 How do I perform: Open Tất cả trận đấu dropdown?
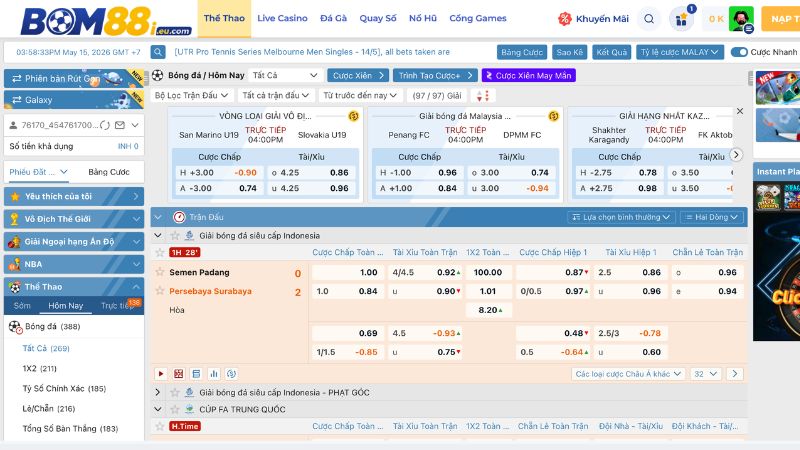coord(276,95)
